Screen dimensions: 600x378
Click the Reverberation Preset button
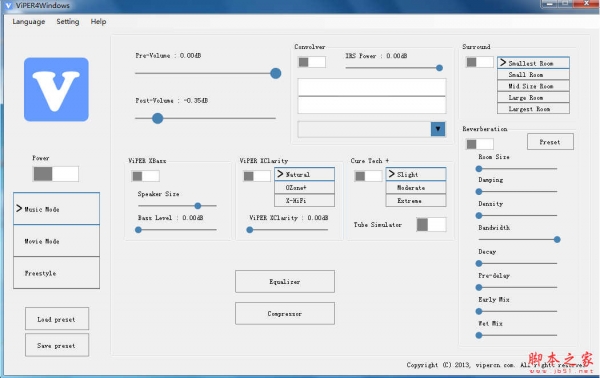pyautogui.click(x=550, y=142)
